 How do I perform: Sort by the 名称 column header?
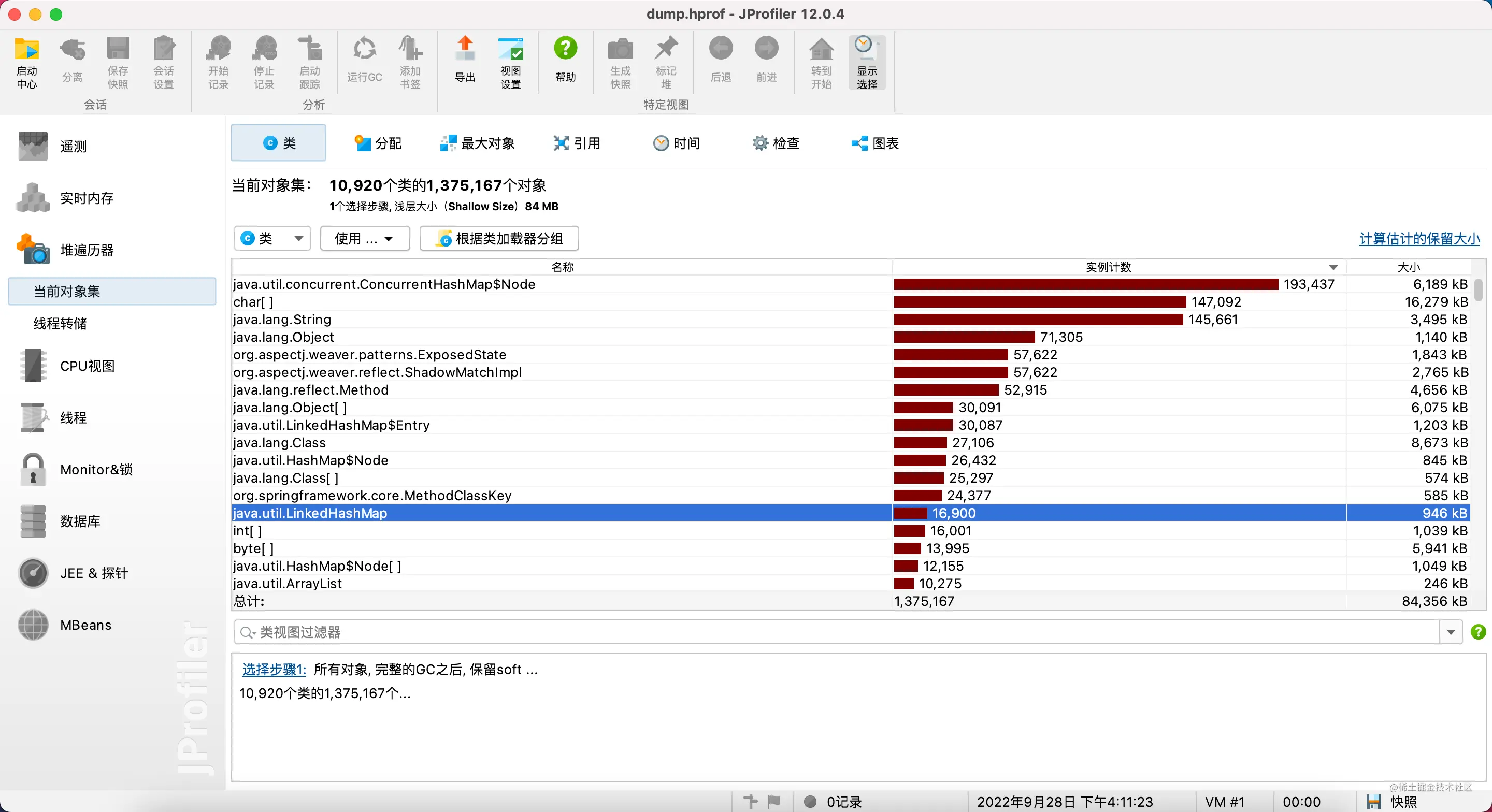click(562, 266)
